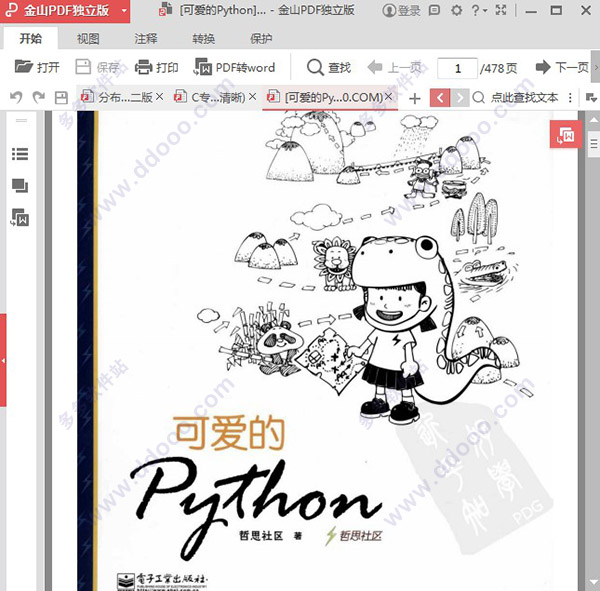600x591 pixels.
Task: Click the vertical scrollbar up arrow
Action: 593,120
